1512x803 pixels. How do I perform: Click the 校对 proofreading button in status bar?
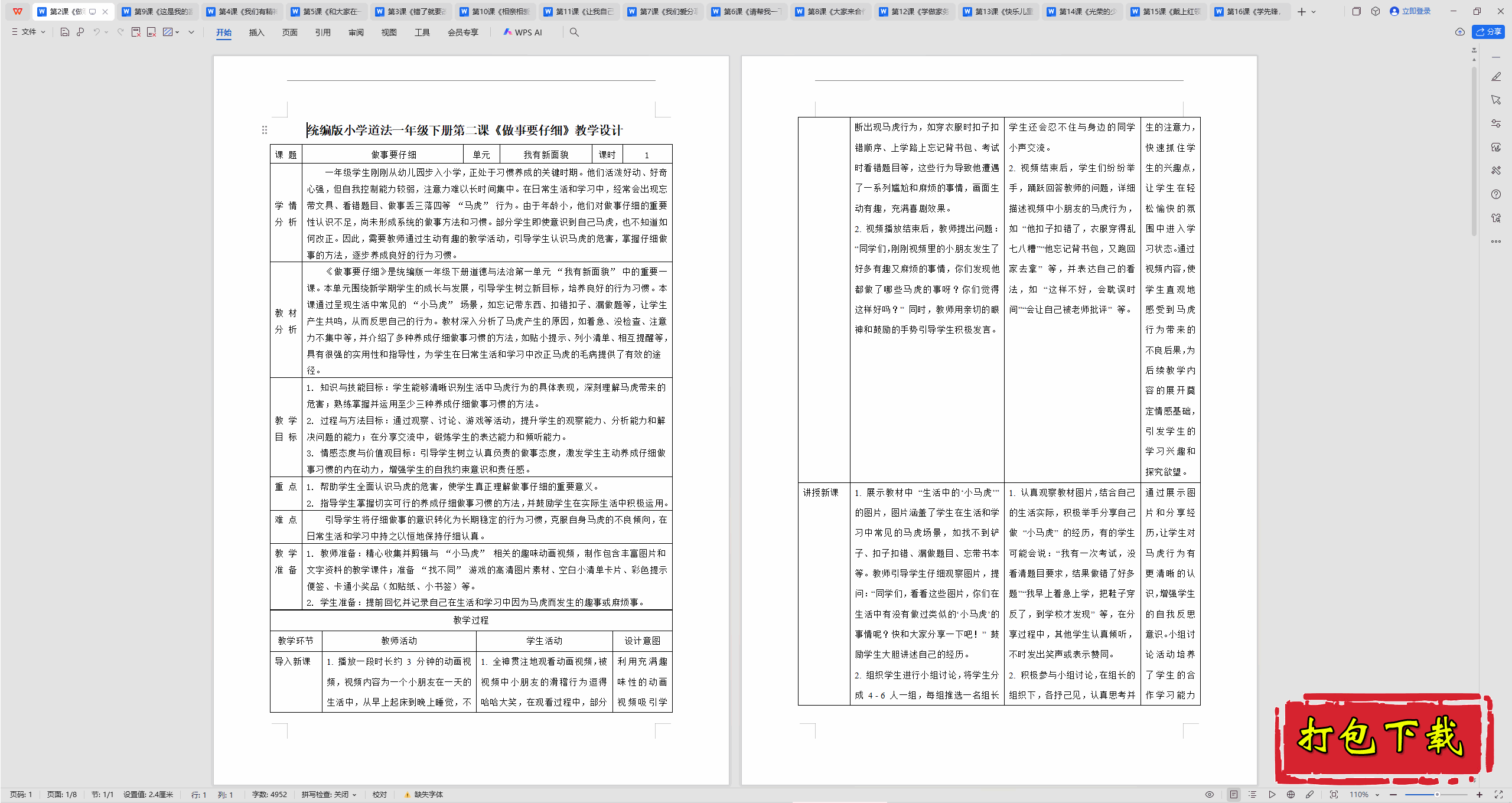pyautogui.click(x=379, y=795)
